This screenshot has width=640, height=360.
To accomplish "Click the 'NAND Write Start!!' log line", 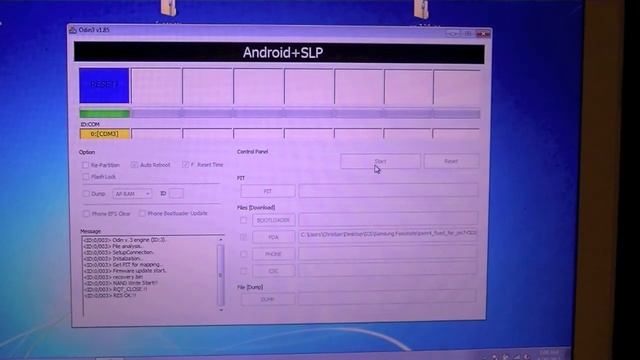I will 120,283.
